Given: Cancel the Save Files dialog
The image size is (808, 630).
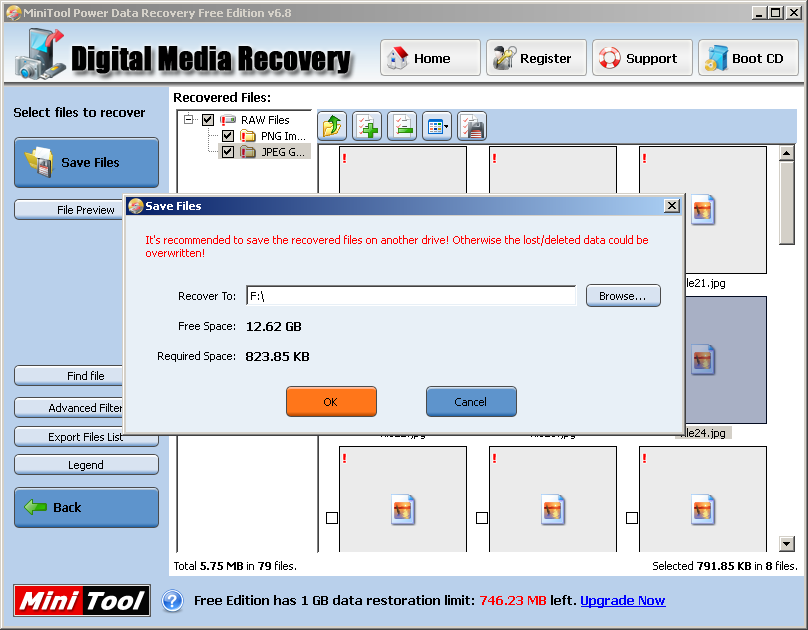Looking at the screenshot, I should [471, 402].
